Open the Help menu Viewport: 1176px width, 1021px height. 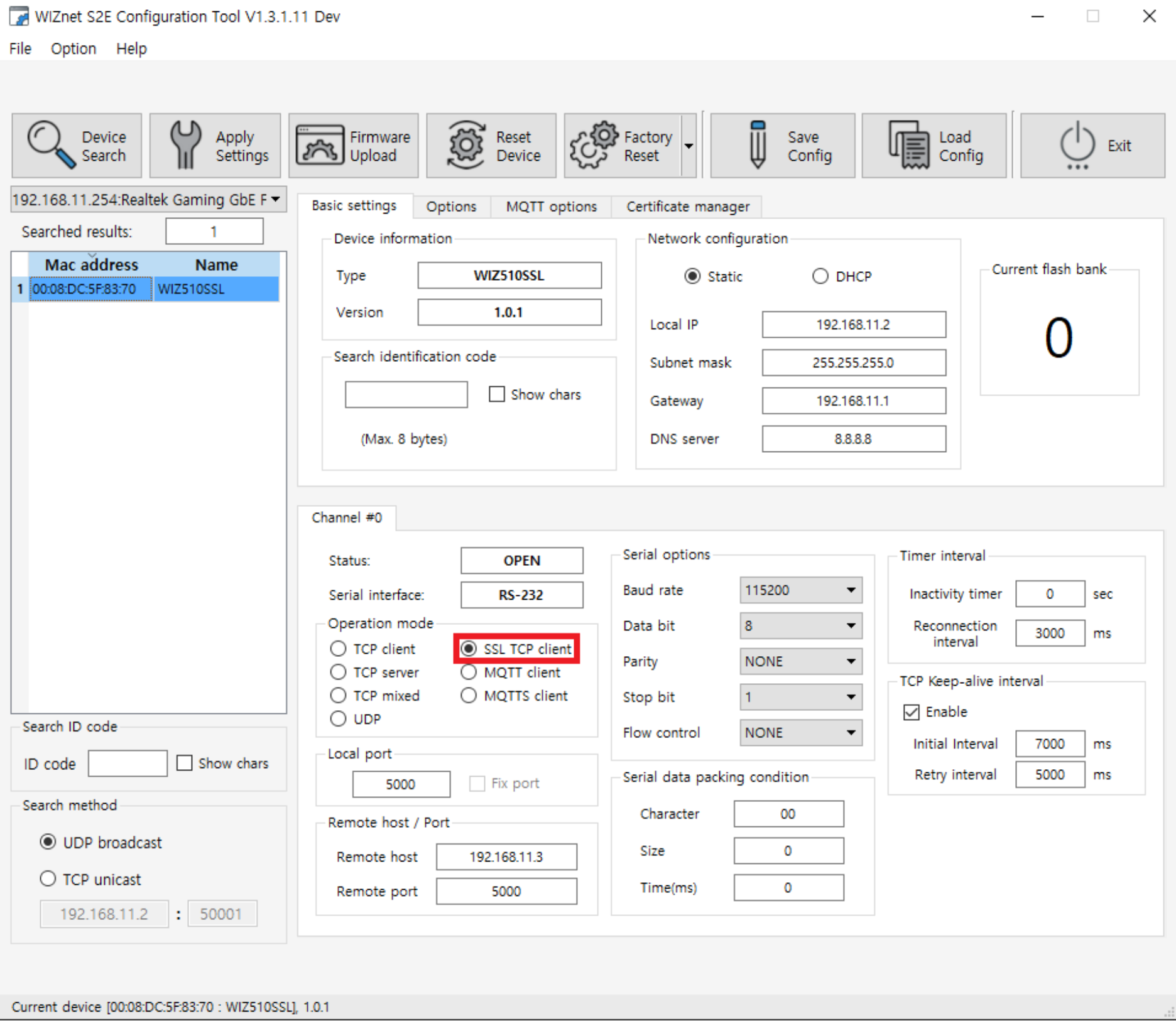click(x=131, y=48)
